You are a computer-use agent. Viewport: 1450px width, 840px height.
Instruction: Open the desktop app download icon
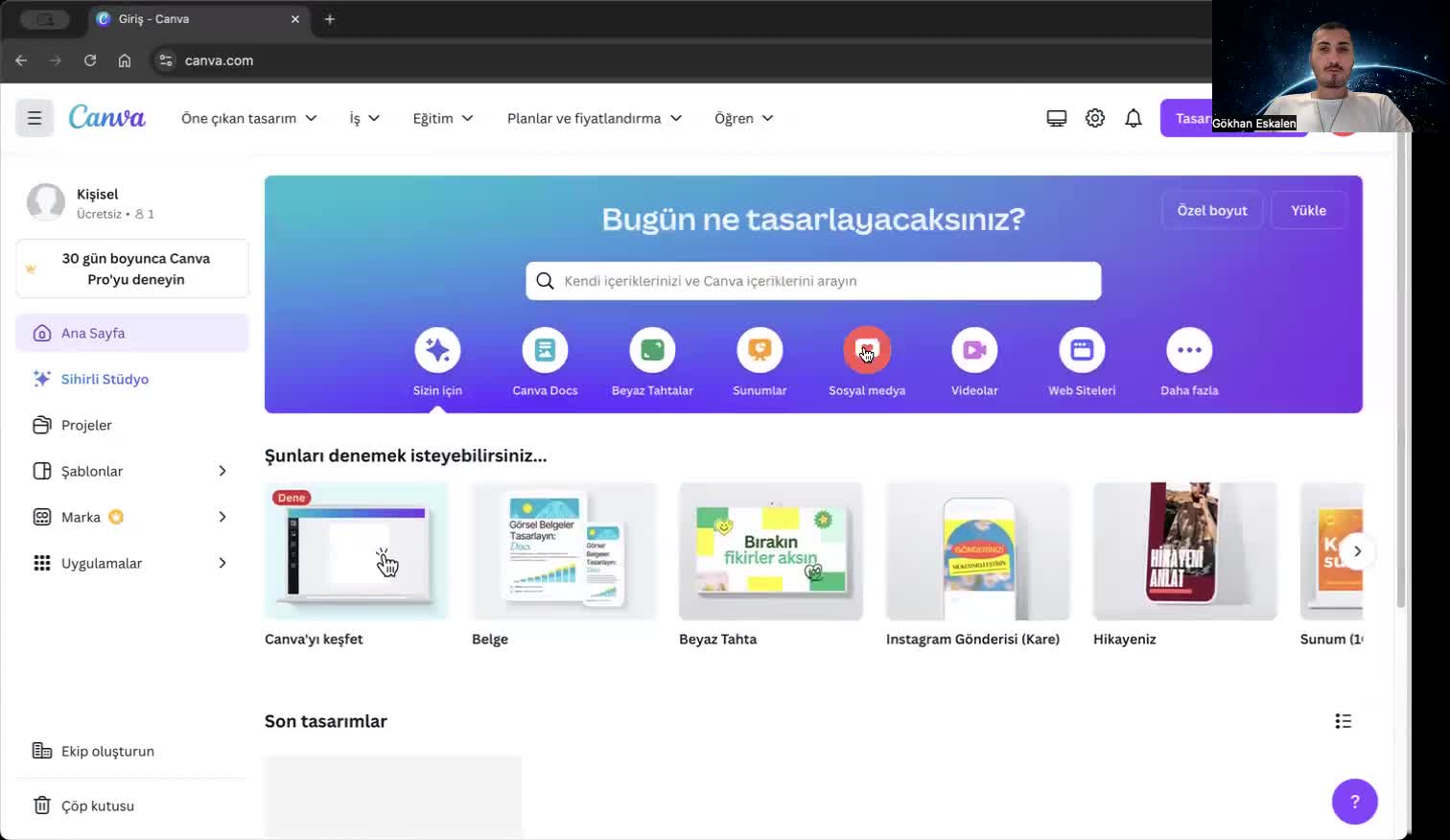tap(1056, 118)
